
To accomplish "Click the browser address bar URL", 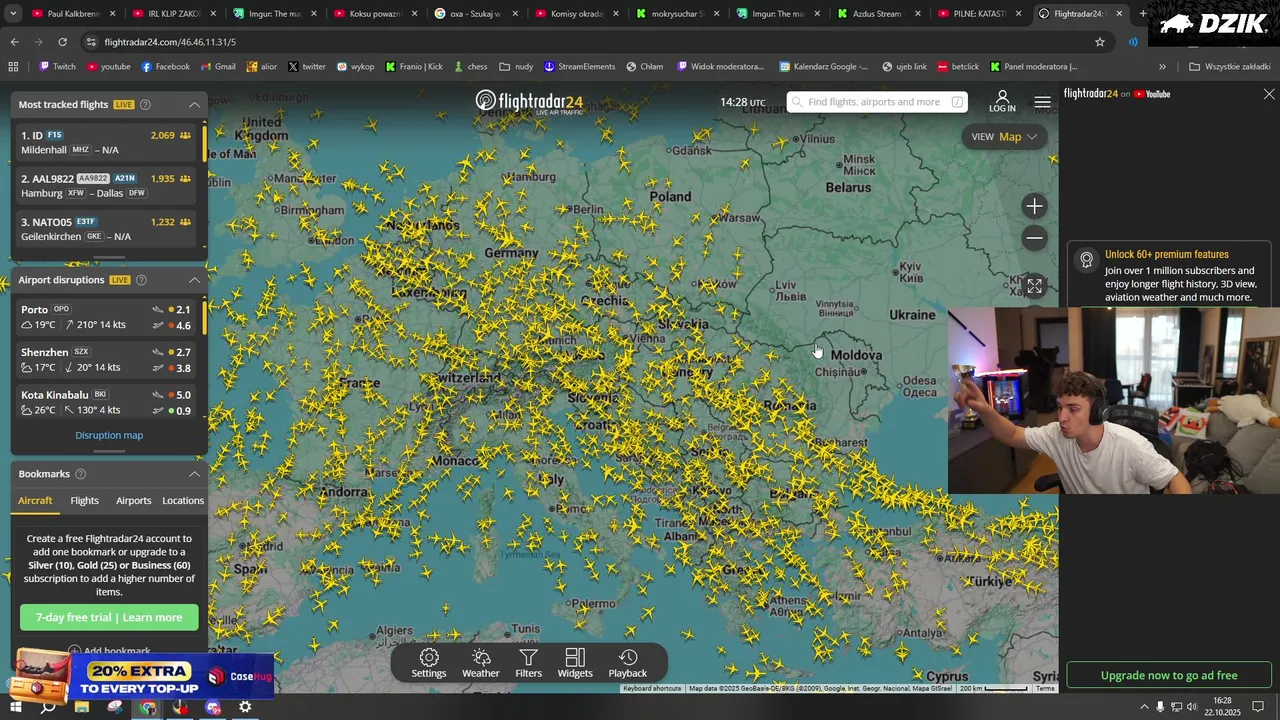I will tap(170, 42).
